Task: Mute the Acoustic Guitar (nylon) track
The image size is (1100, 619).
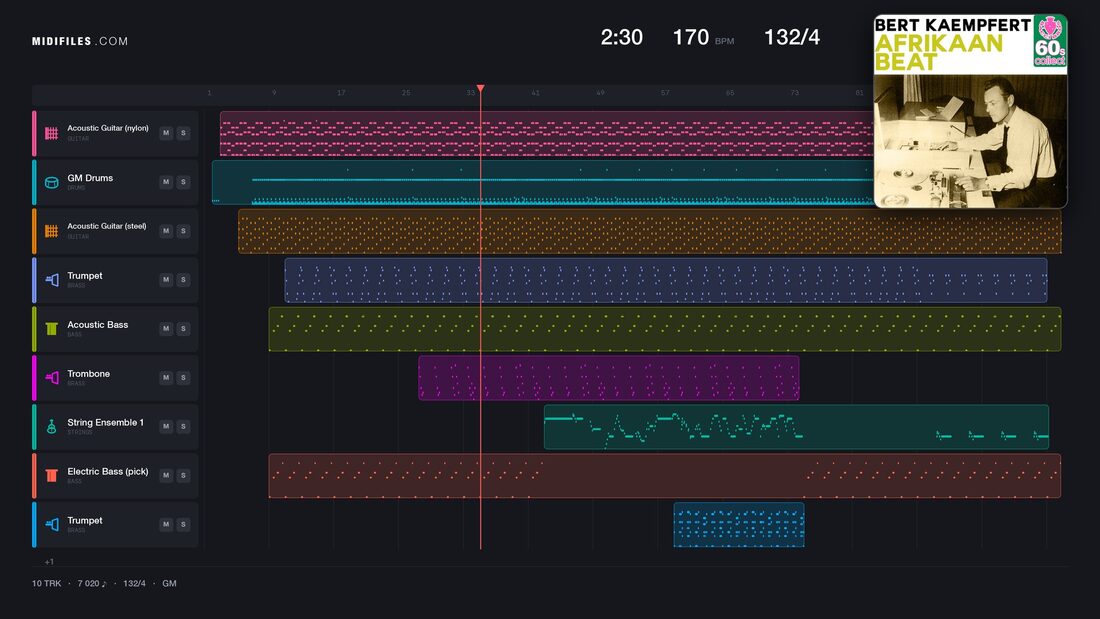Action: click(166, 133)
